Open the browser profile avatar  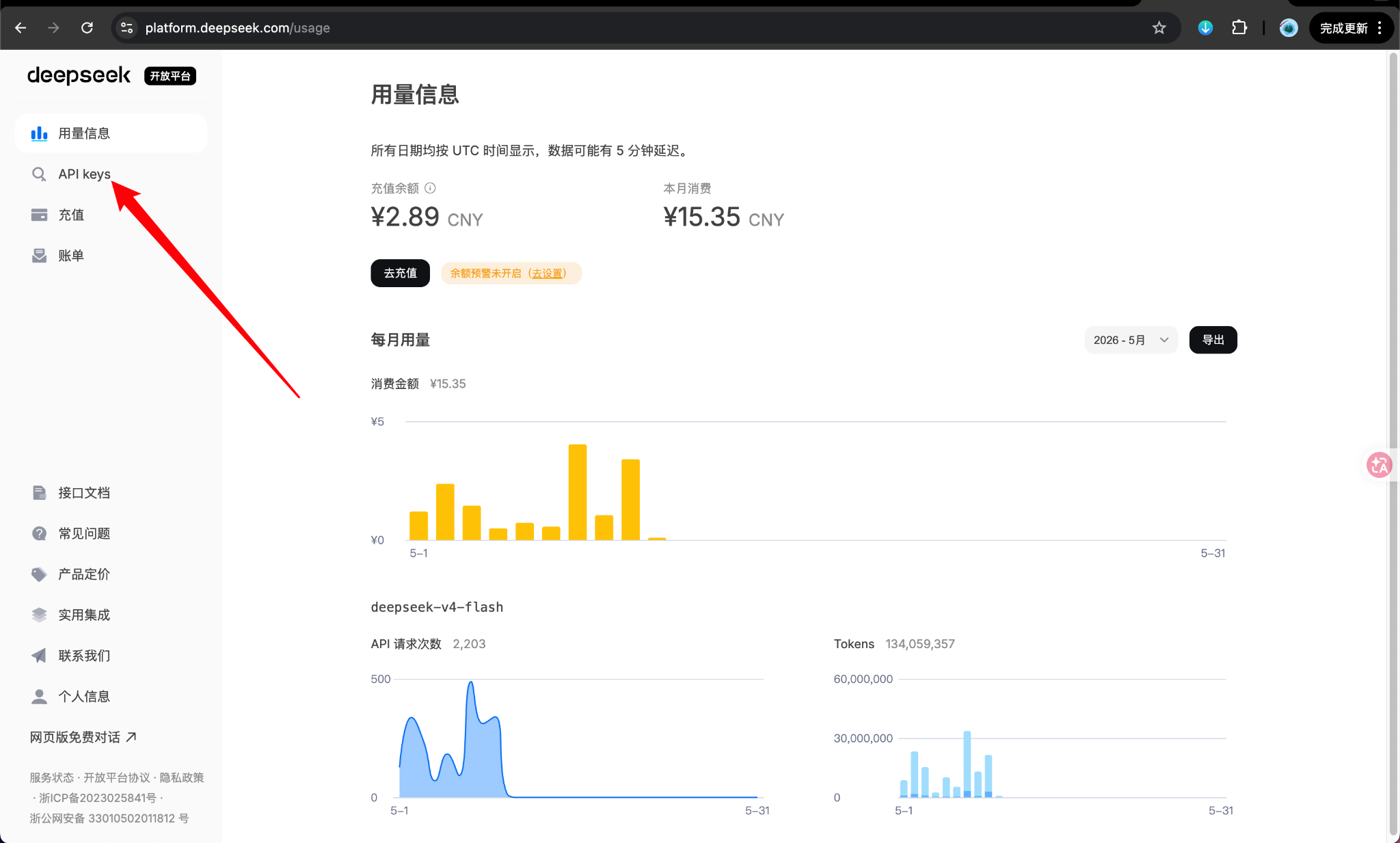(1289, 28)
